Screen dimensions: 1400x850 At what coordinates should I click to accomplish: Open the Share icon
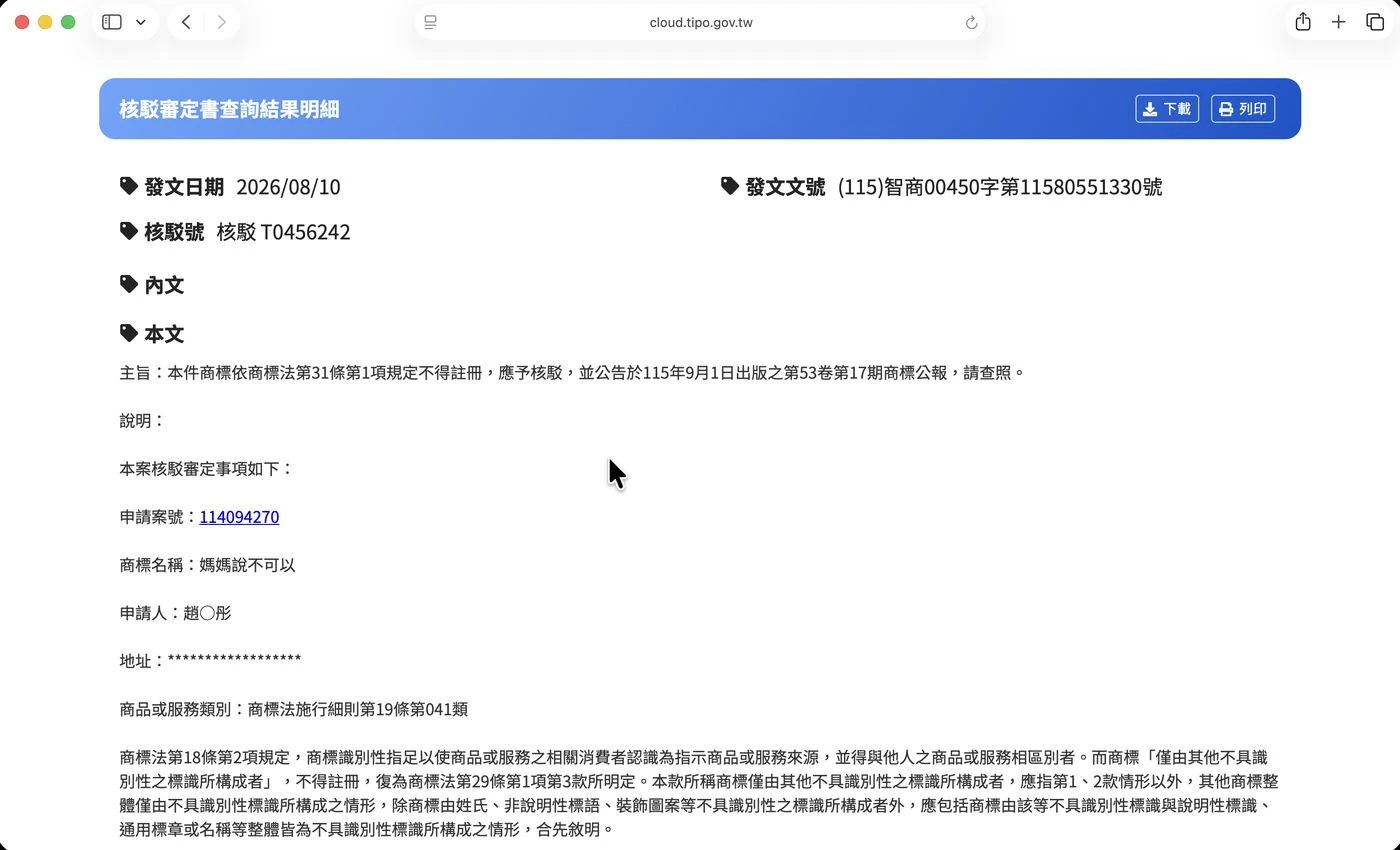click(x=1303, y=22)
